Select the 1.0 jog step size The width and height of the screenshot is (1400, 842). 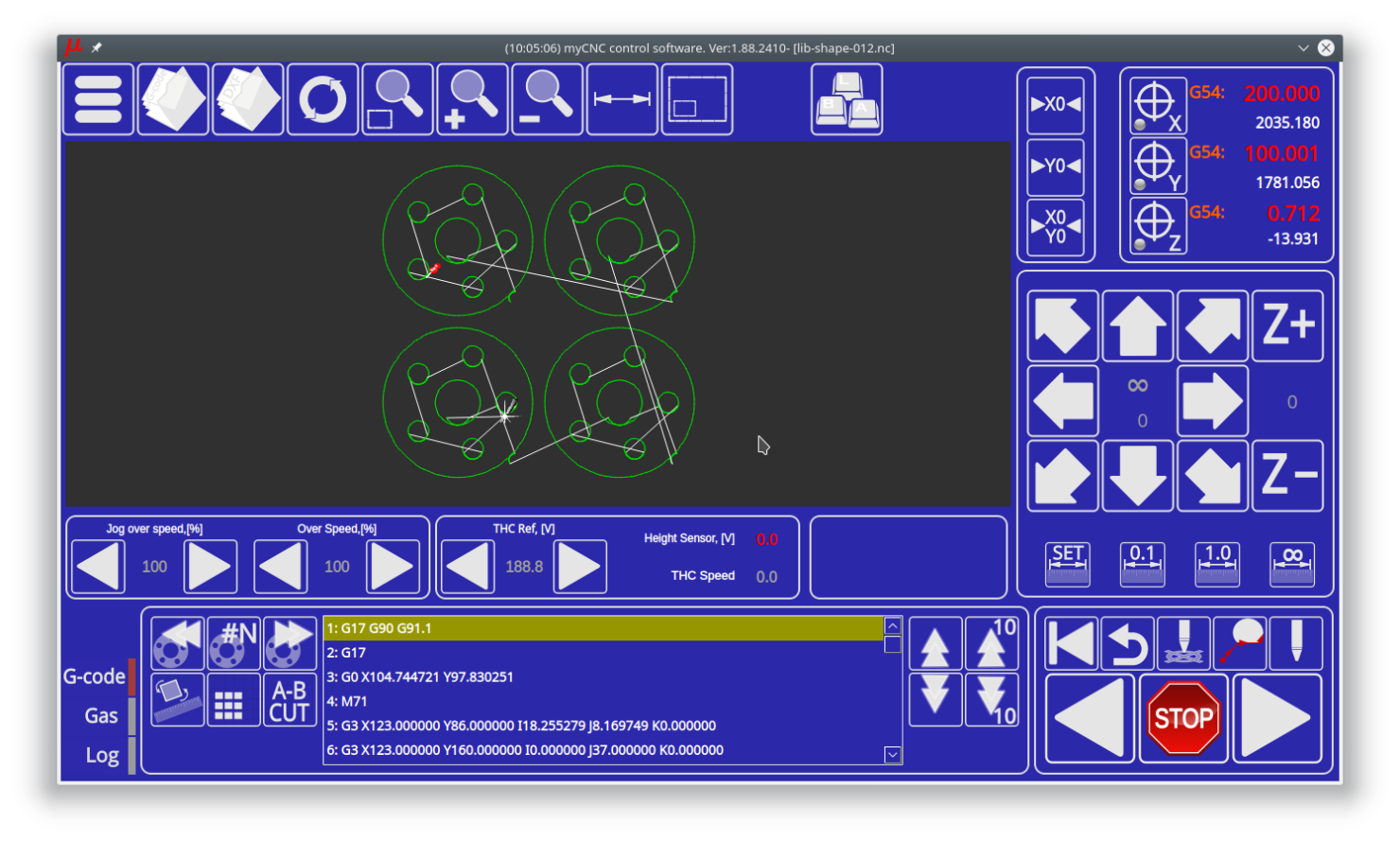coord(1216,564)
